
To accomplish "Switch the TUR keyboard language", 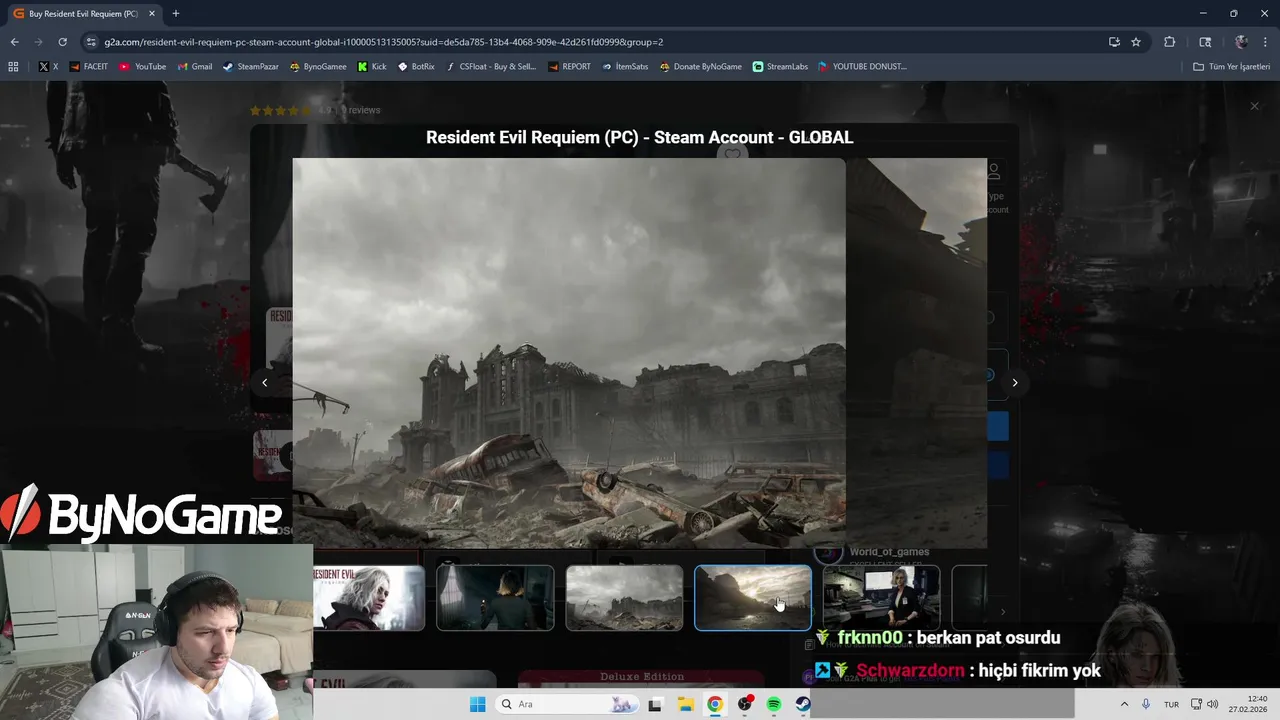I will tap(1171, 704).
